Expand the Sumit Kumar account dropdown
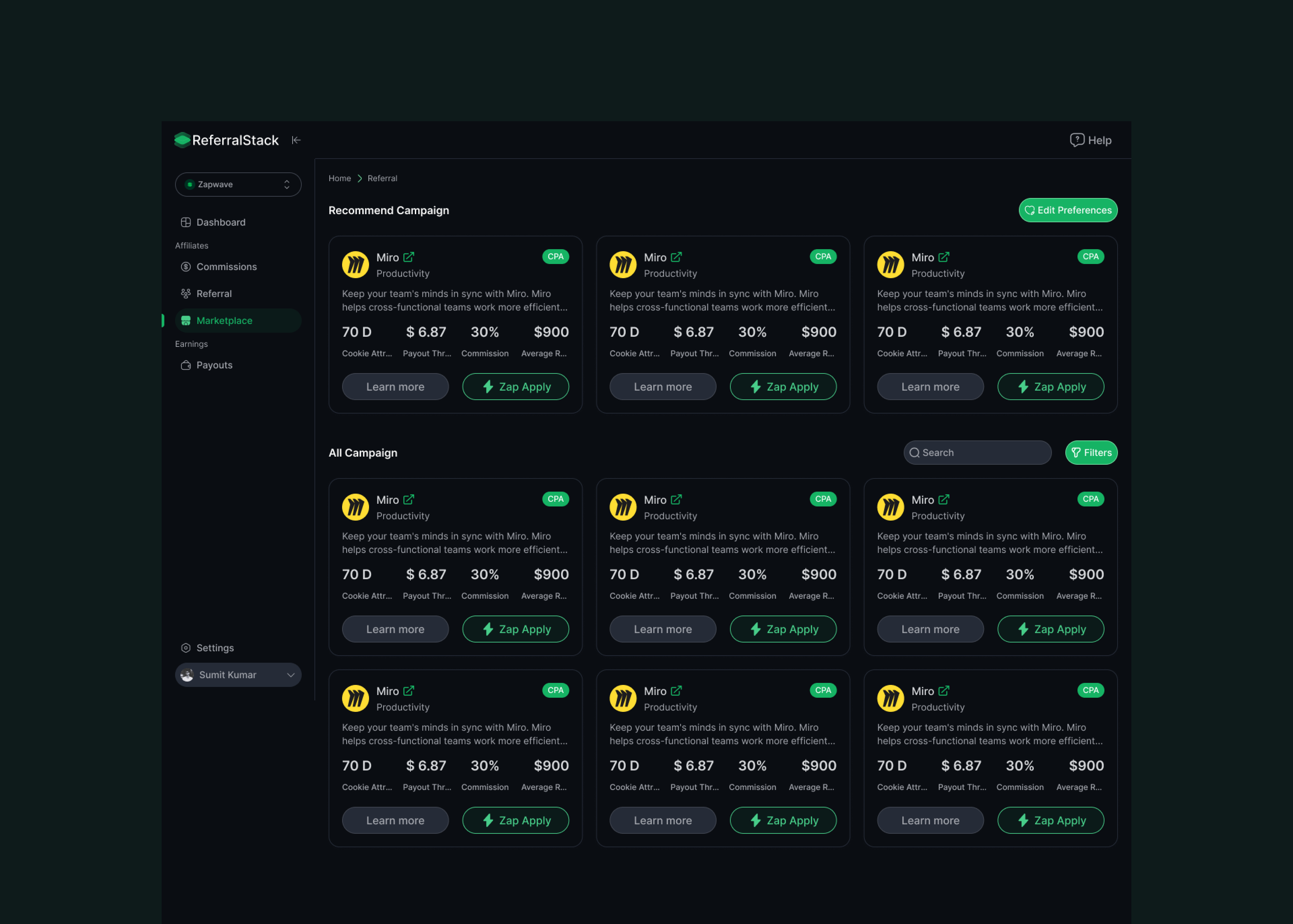Image resolution: width=1293 pixels, height=924 pixels. 238,675
